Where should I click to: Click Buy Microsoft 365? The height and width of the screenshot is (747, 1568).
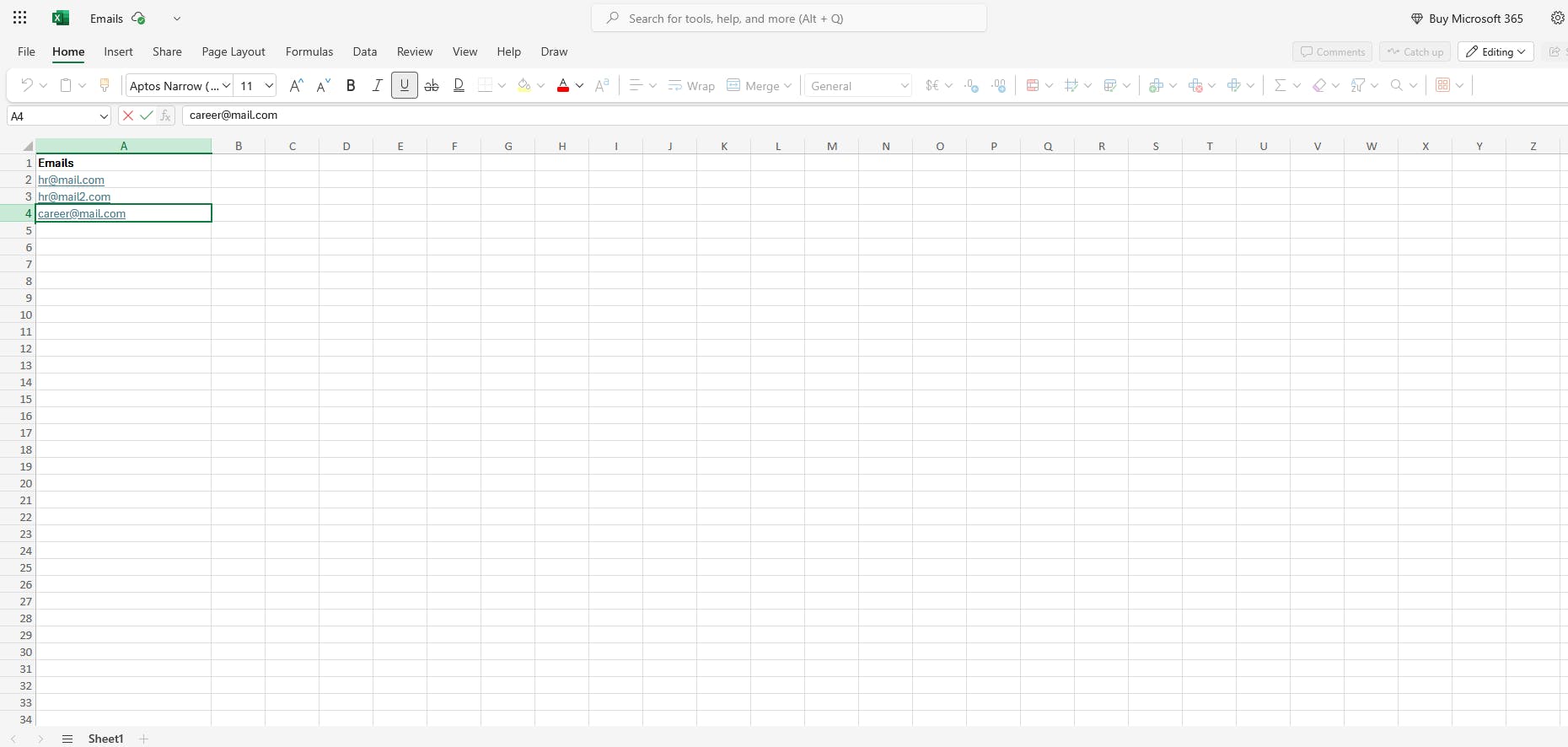click(1467, 18)
